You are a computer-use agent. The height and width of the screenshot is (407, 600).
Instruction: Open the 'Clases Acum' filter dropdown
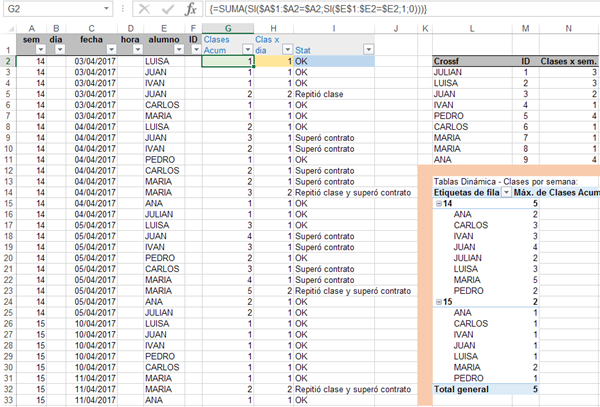(x=245, y=49)
